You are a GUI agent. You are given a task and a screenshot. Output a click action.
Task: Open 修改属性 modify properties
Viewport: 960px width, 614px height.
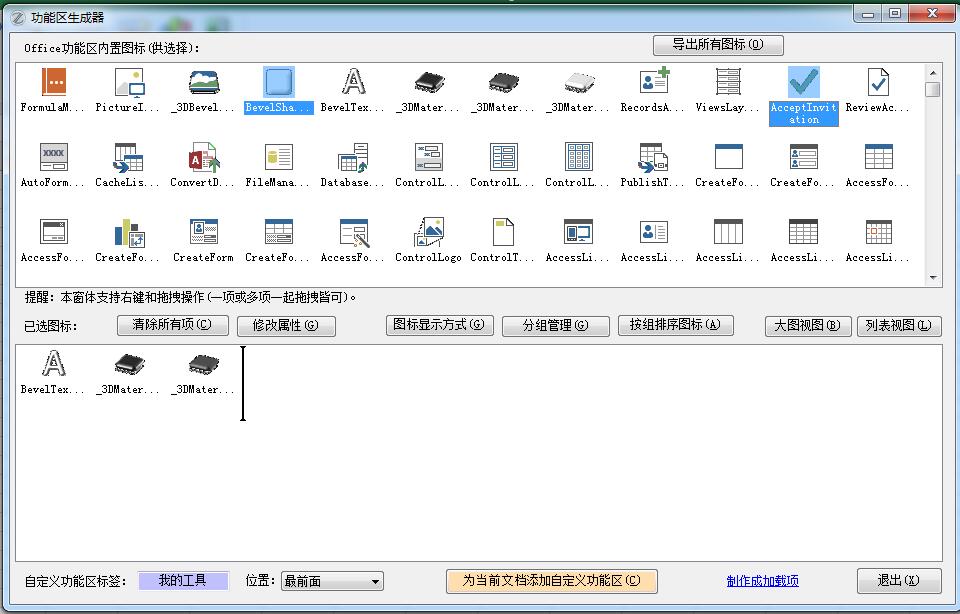click(x=286, y=326)
